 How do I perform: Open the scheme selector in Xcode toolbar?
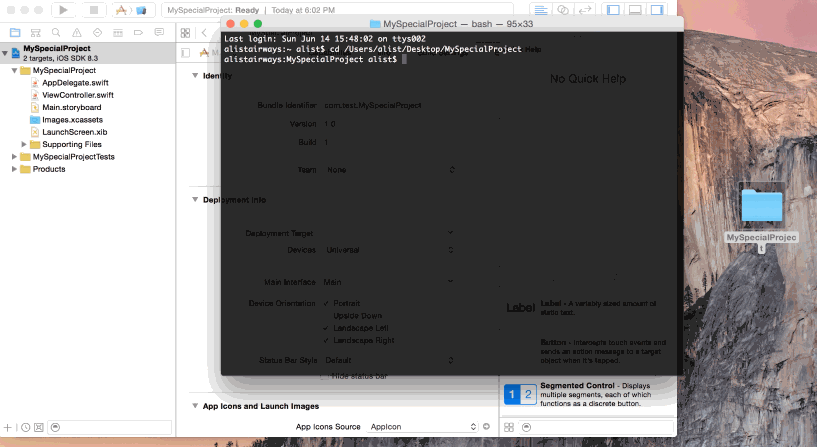tap(131, 10)
